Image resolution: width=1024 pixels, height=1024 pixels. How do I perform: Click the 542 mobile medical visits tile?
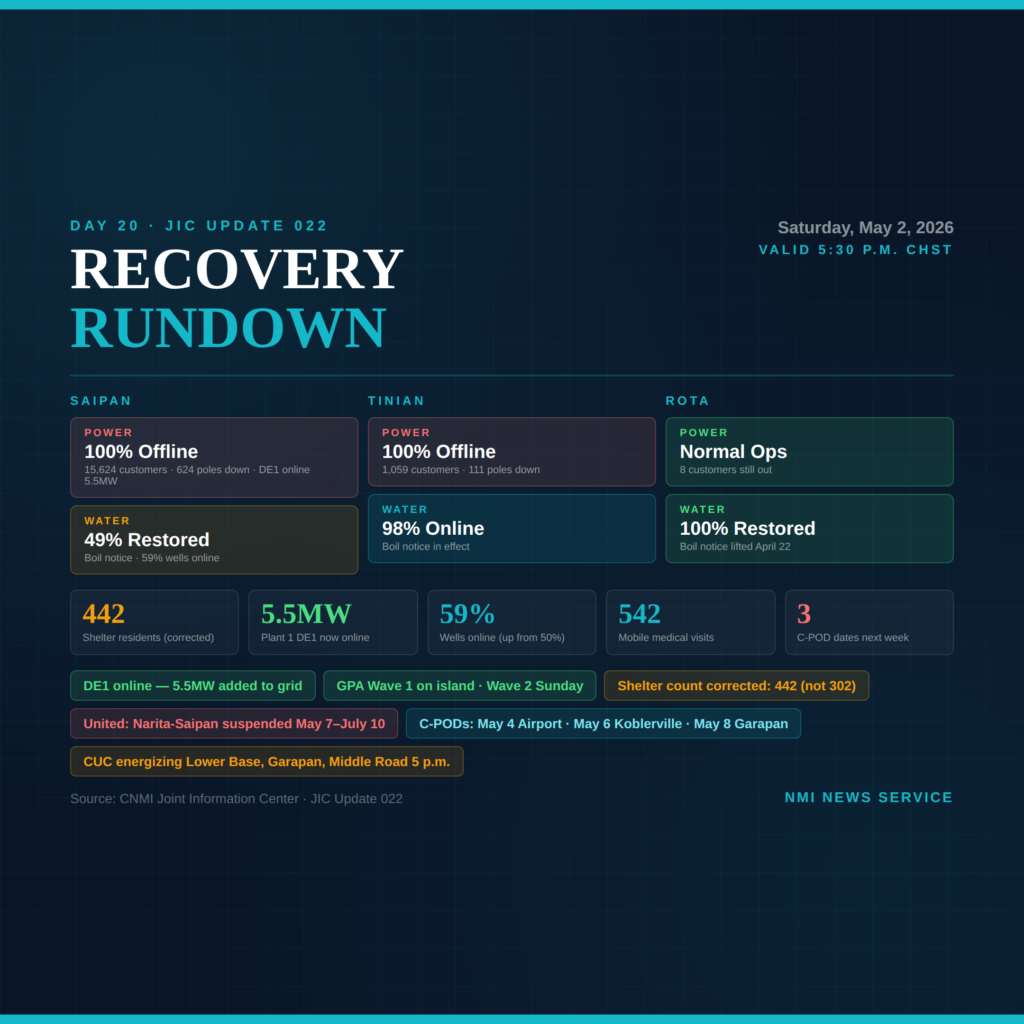click(690, 622)
